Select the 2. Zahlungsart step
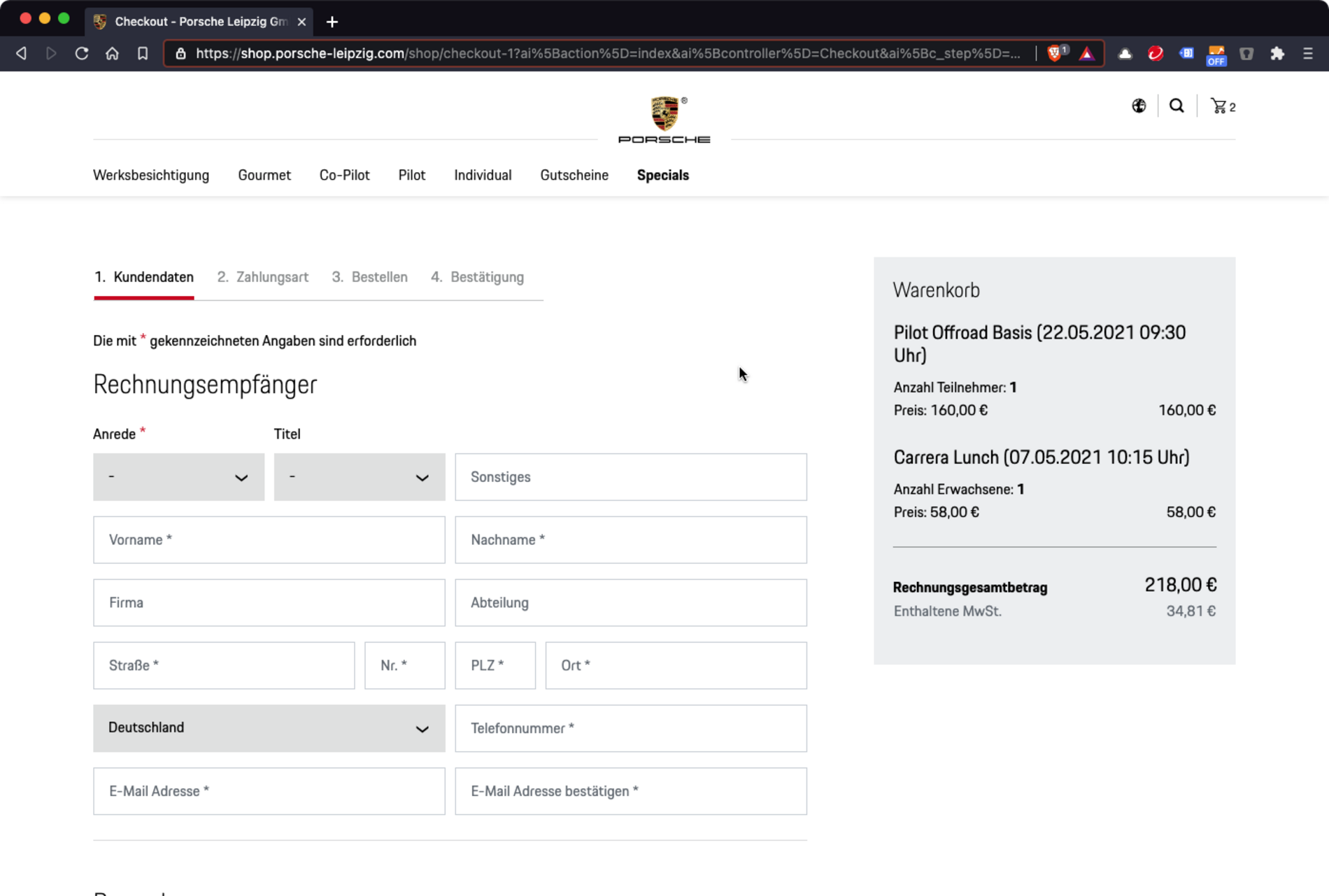The image size is (1329, 896). point(263,277)
